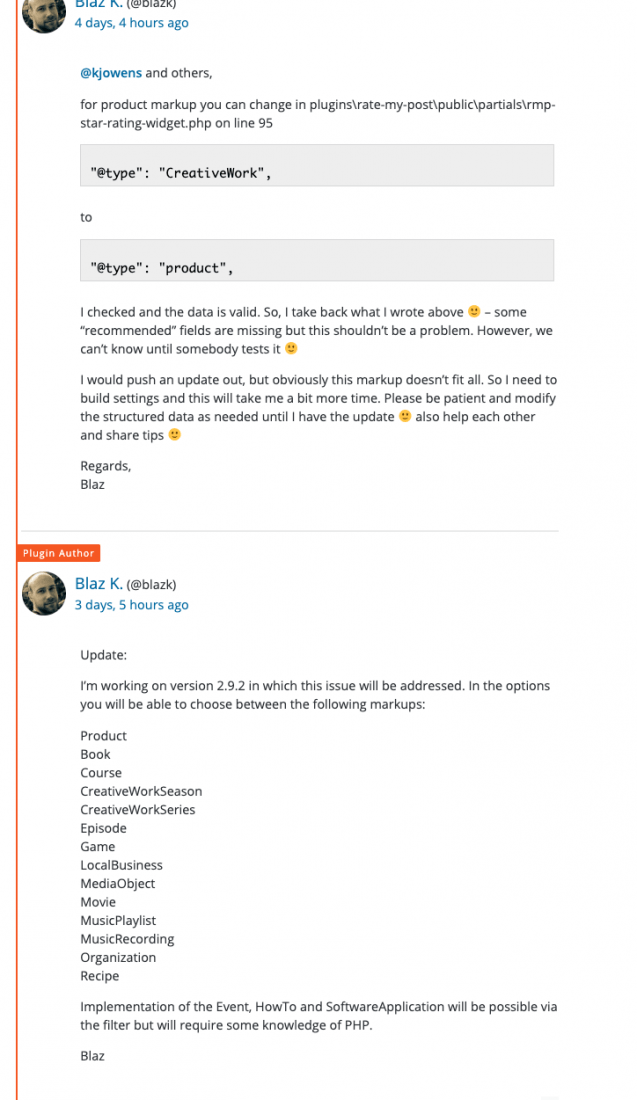Screen dimensions: 637x1100
Task: Click the "MusicPlaylist" markup list entry
Action: click(118, 920)
